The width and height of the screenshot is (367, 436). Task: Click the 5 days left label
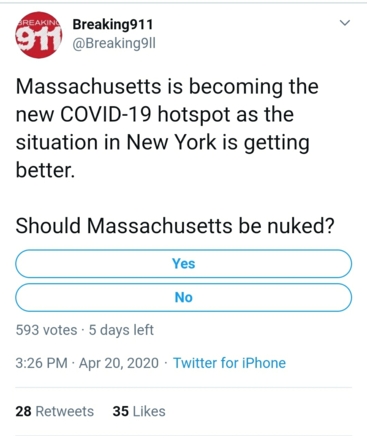click(121, 330)
